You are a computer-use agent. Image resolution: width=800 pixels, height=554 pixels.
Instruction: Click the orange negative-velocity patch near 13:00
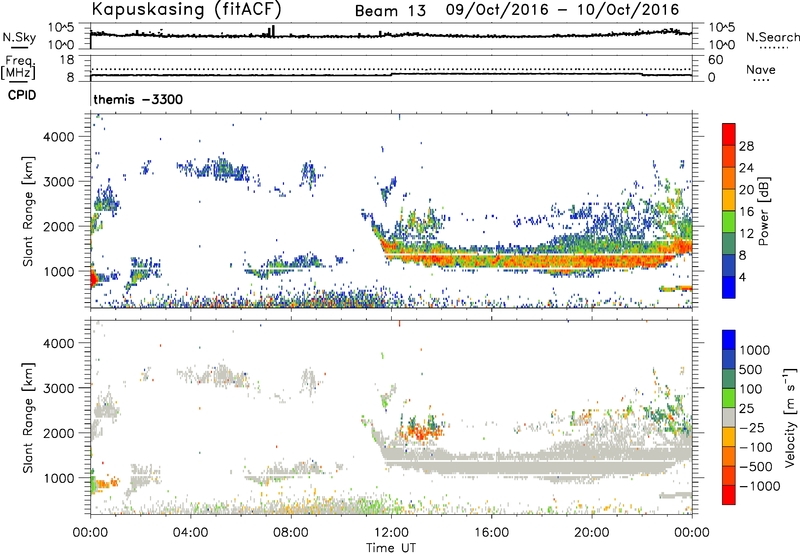421,433
